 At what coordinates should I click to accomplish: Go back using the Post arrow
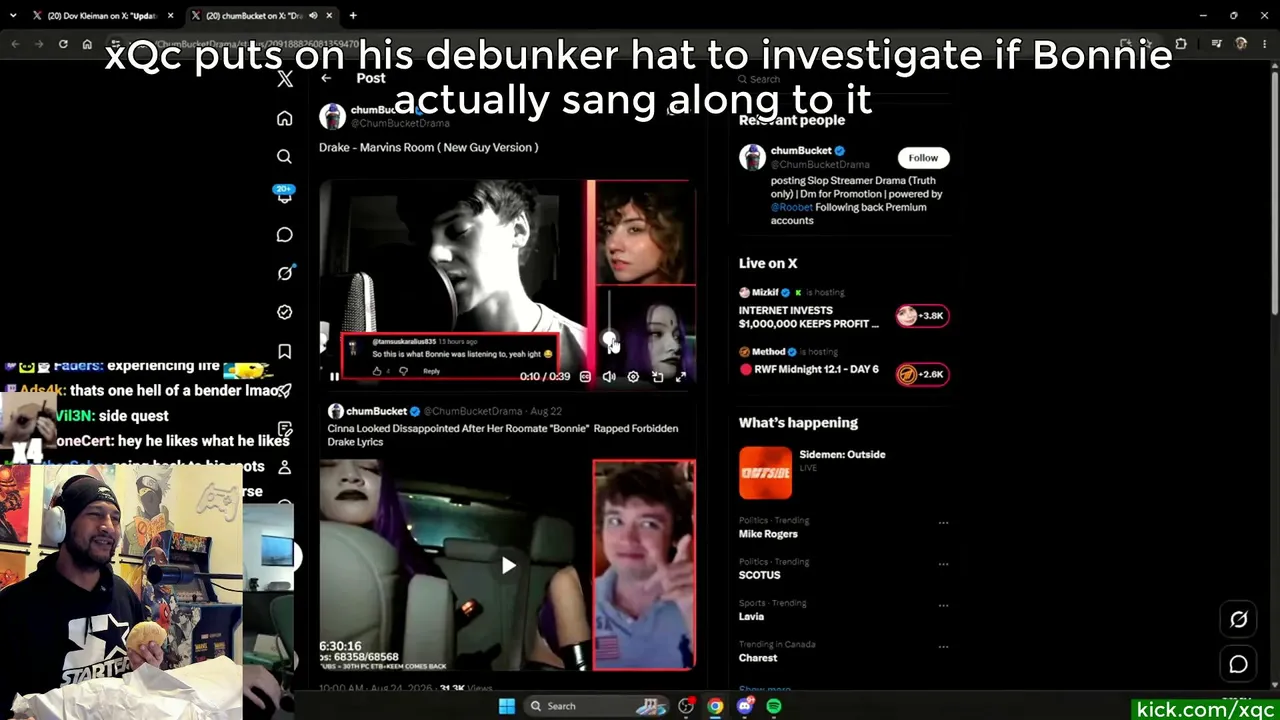326,78
